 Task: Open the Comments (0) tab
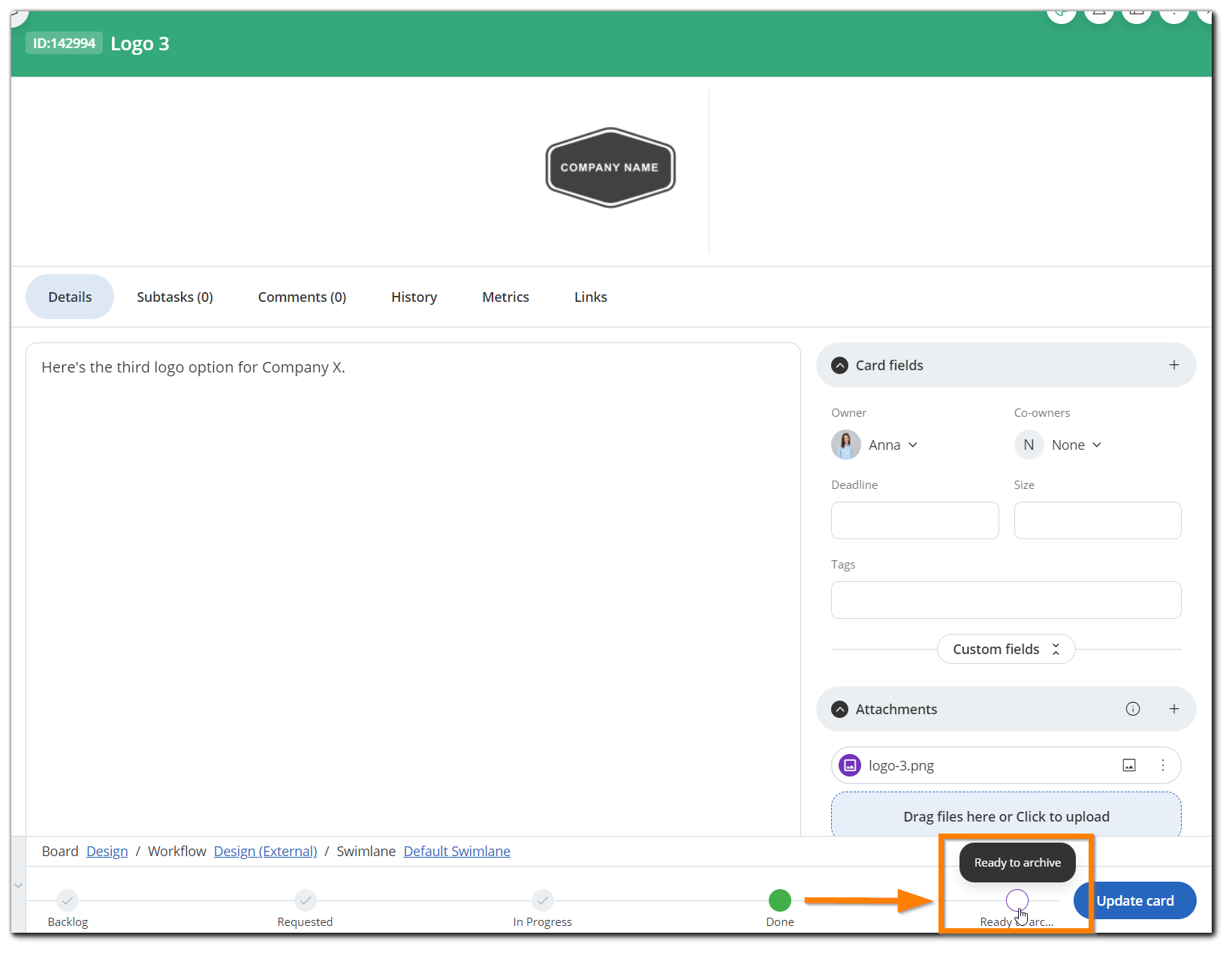coord(302,297)
